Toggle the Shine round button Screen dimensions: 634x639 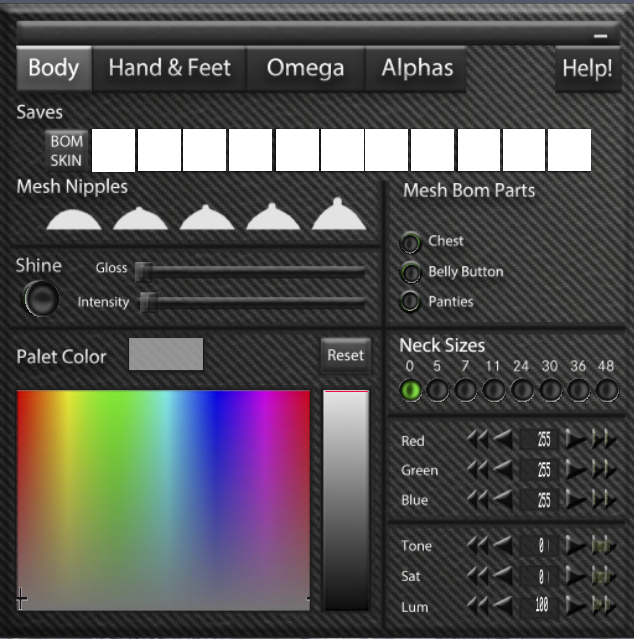41,299
